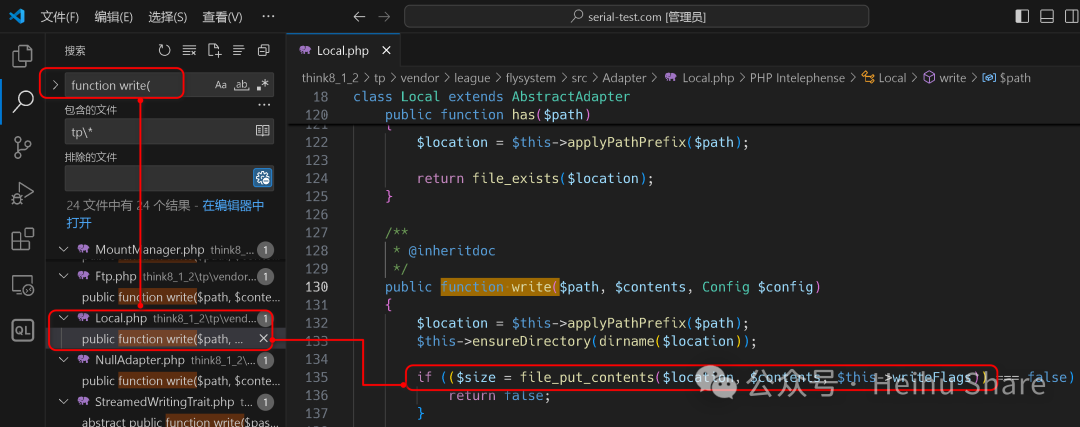Screen dimensions: 1080x427
Task: Click the ensureDirectory(dirname($location)) line
Action: tap(586, 341)
